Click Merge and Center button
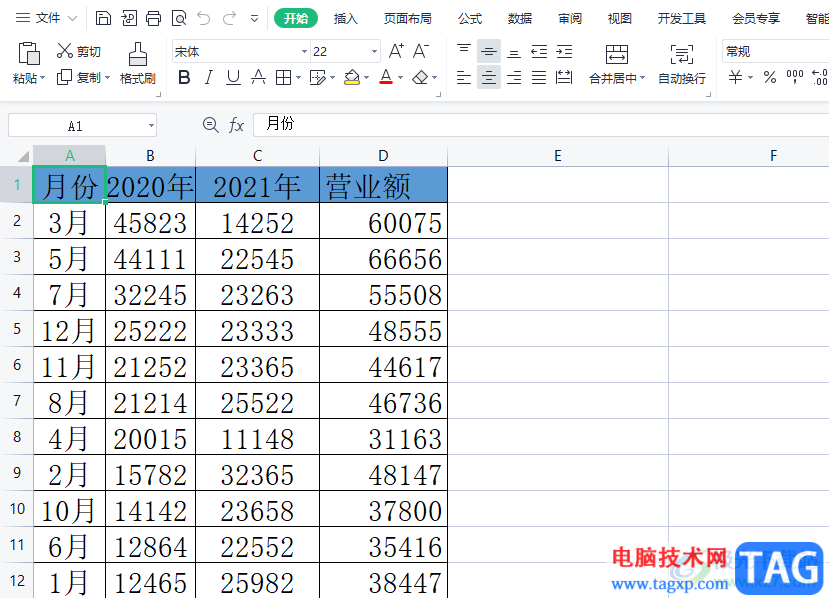The height and width of the screenshot is (598, 829). click(x=617, y=63)
